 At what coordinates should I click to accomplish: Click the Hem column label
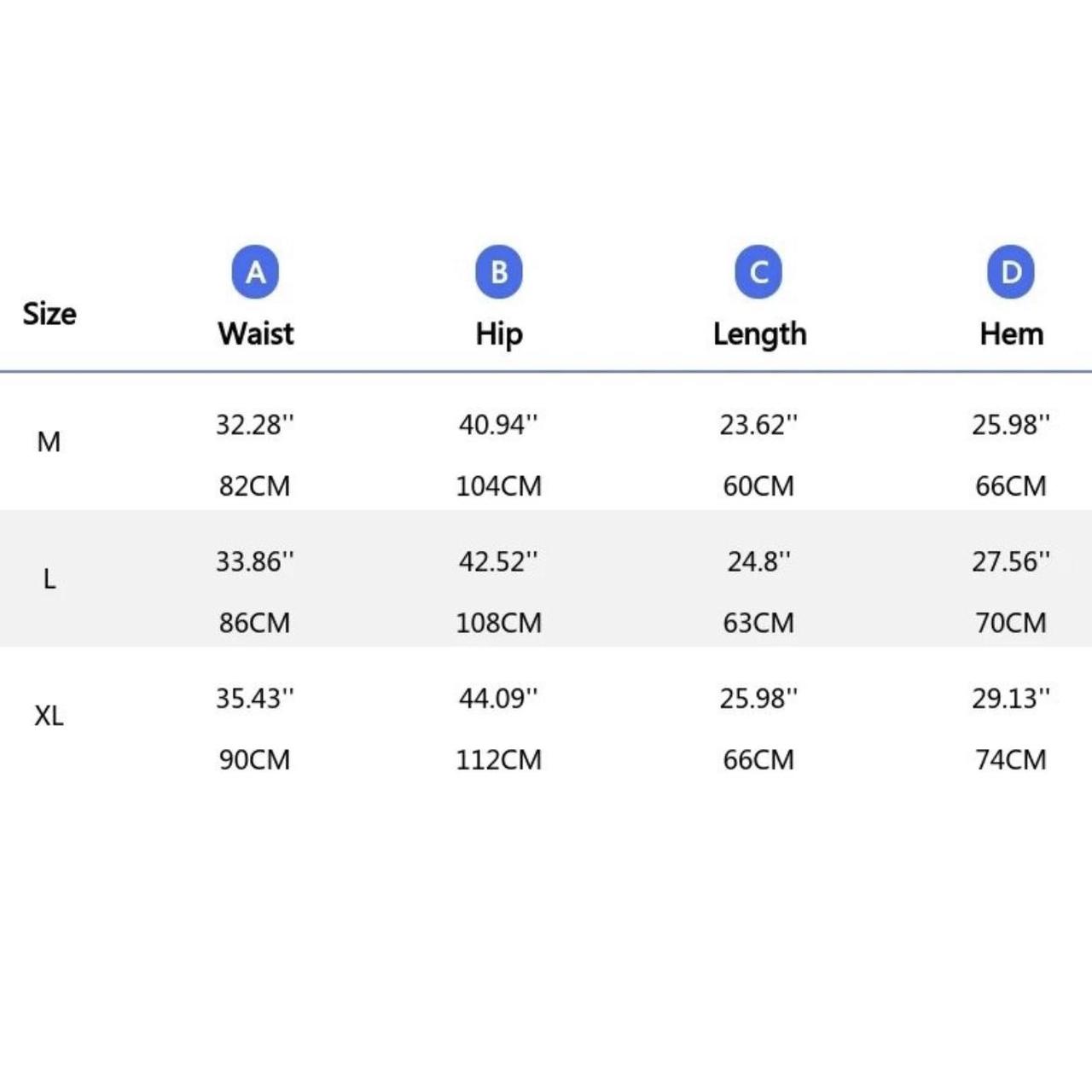[1011, 334]
